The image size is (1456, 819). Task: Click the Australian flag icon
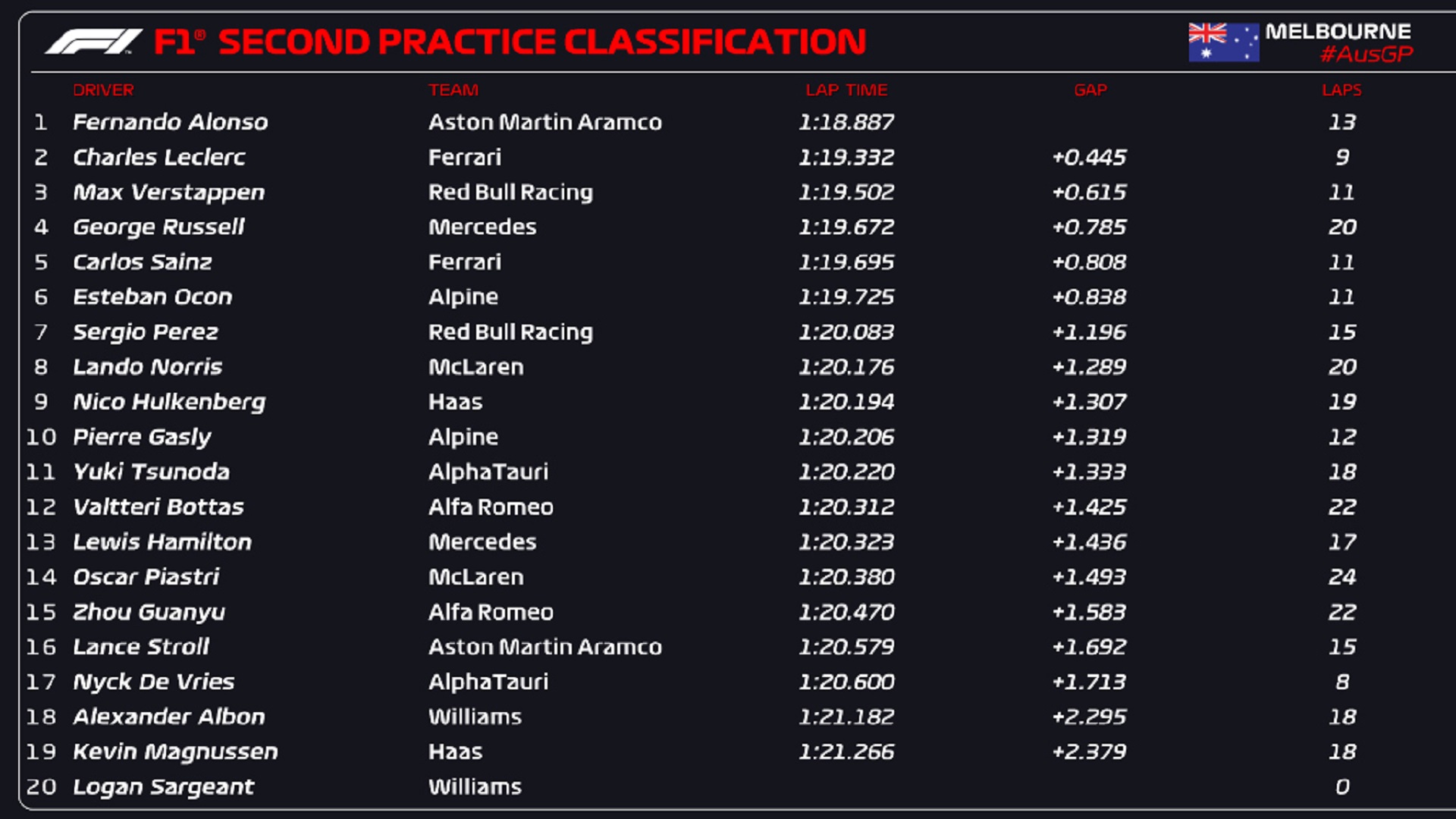[x=1223, y=42]
